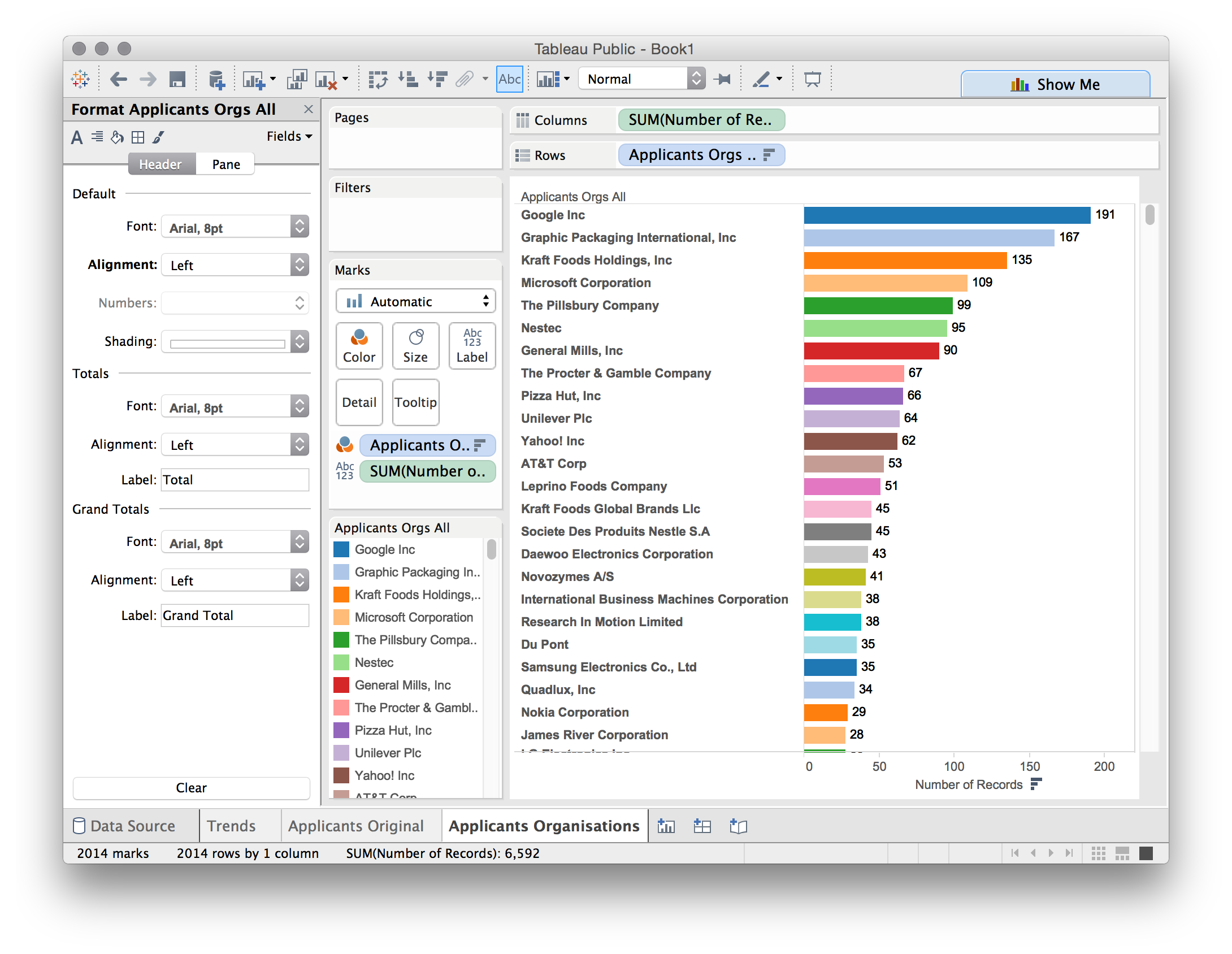The image size is (1232, 954).
Task: Click the Fix axes pin icon
Action: 722,79
